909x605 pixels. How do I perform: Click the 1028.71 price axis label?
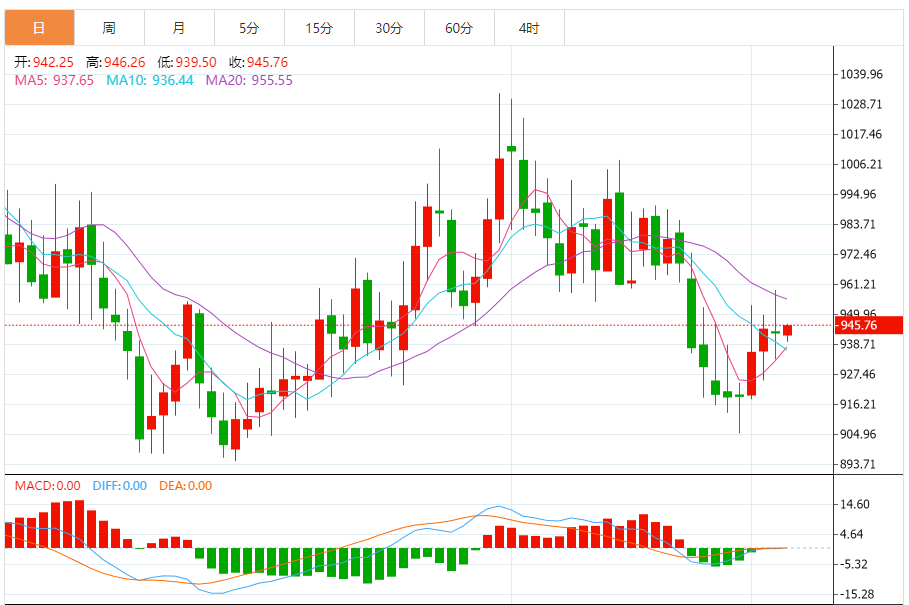861,104
